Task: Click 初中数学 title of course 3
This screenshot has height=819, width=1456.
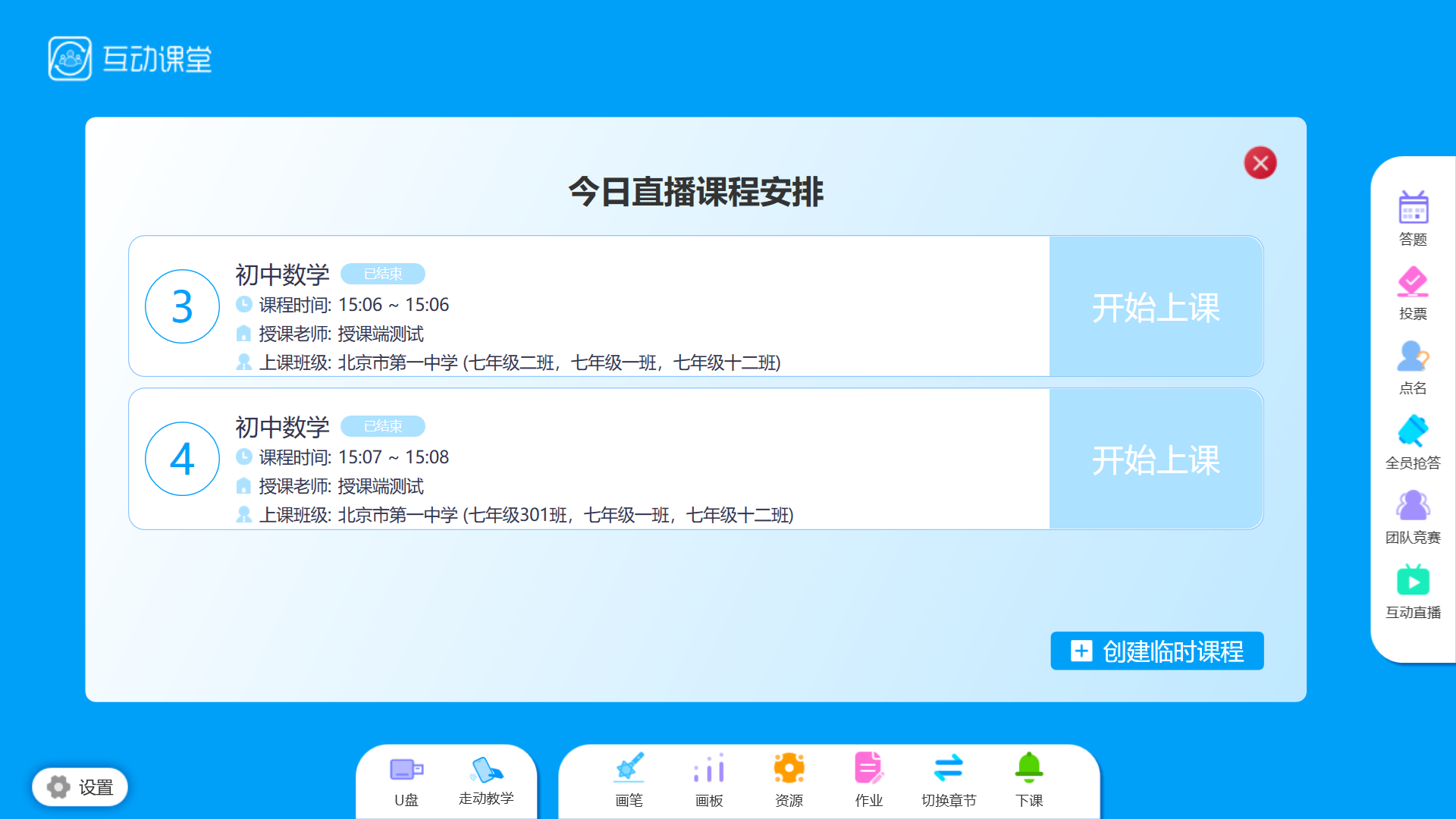Action: tap(282, 275)
